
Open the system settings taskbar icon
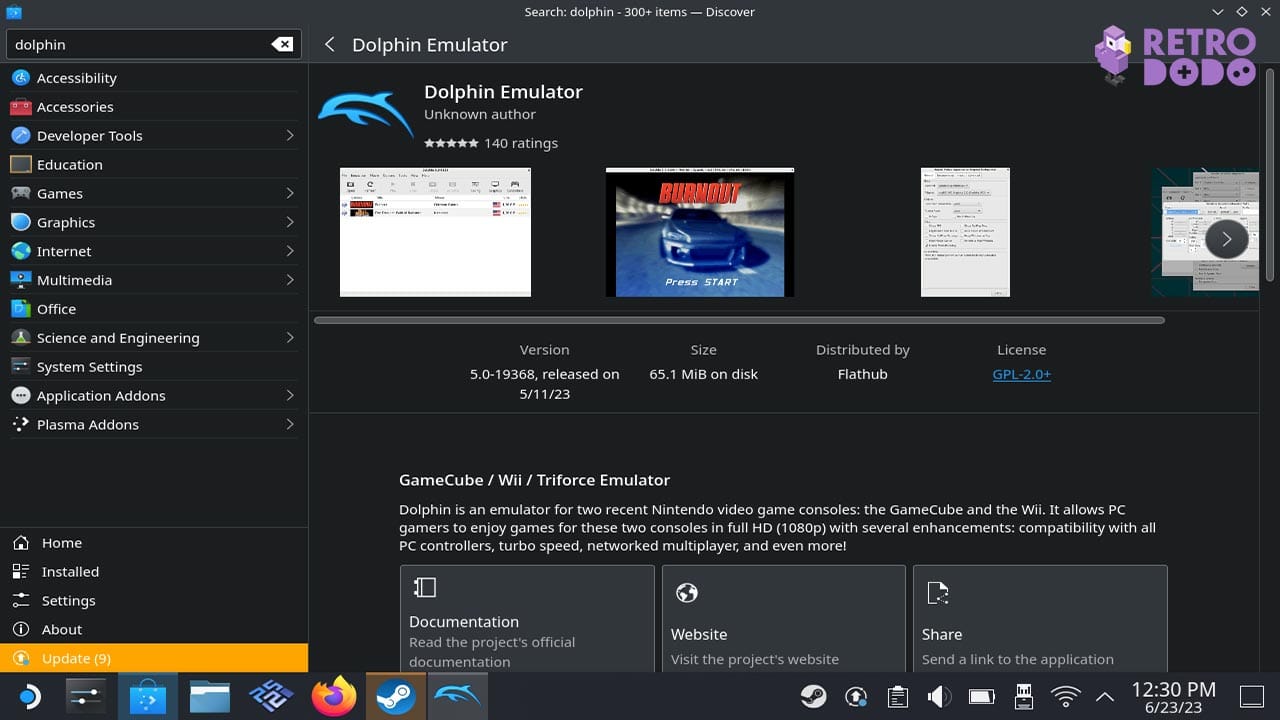click(86, 697)
